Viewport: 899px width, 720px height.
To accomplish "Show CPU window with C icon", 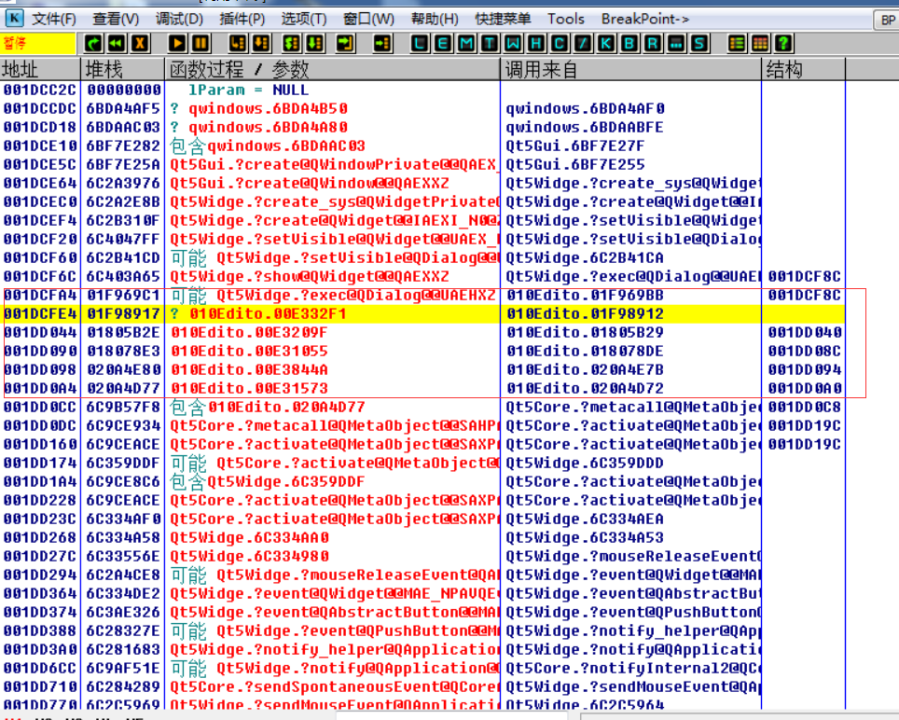I will pyautogui.click(x=559, y=43).
